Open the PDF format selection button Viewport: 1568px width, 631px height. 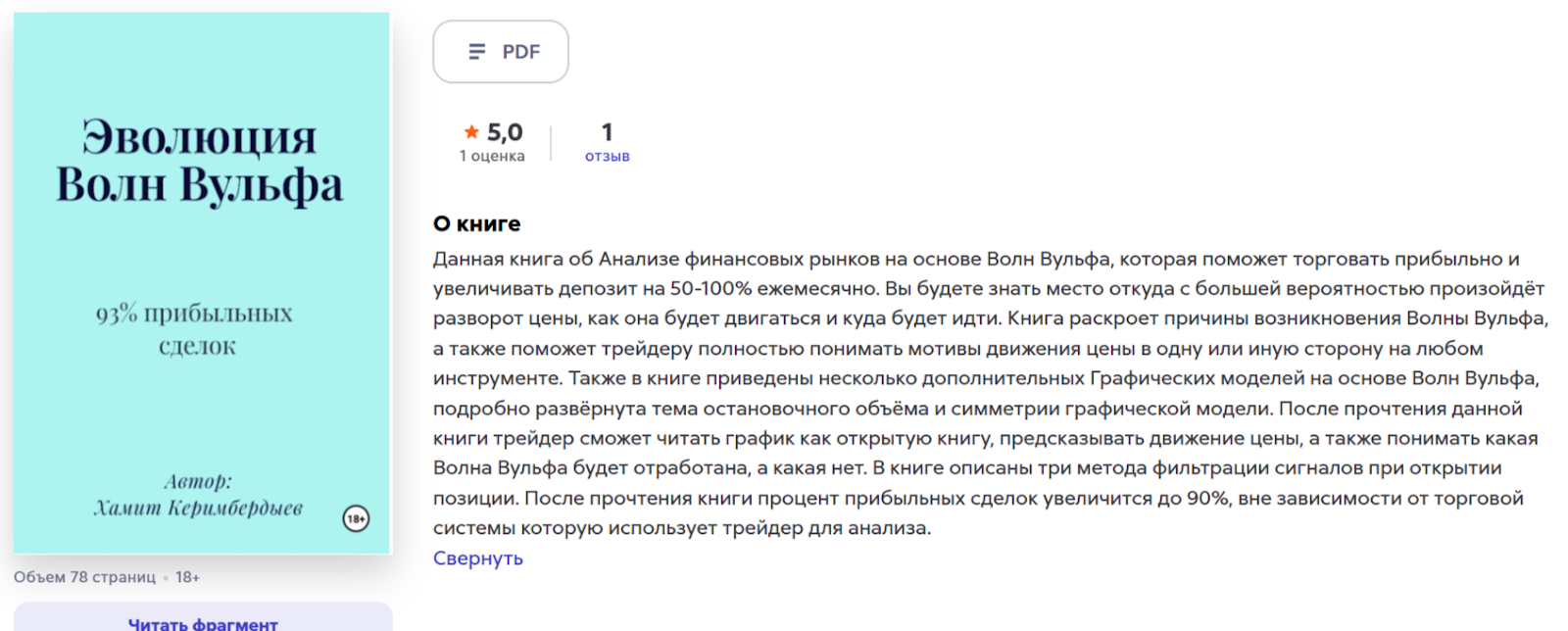click(x=501, y=51)
